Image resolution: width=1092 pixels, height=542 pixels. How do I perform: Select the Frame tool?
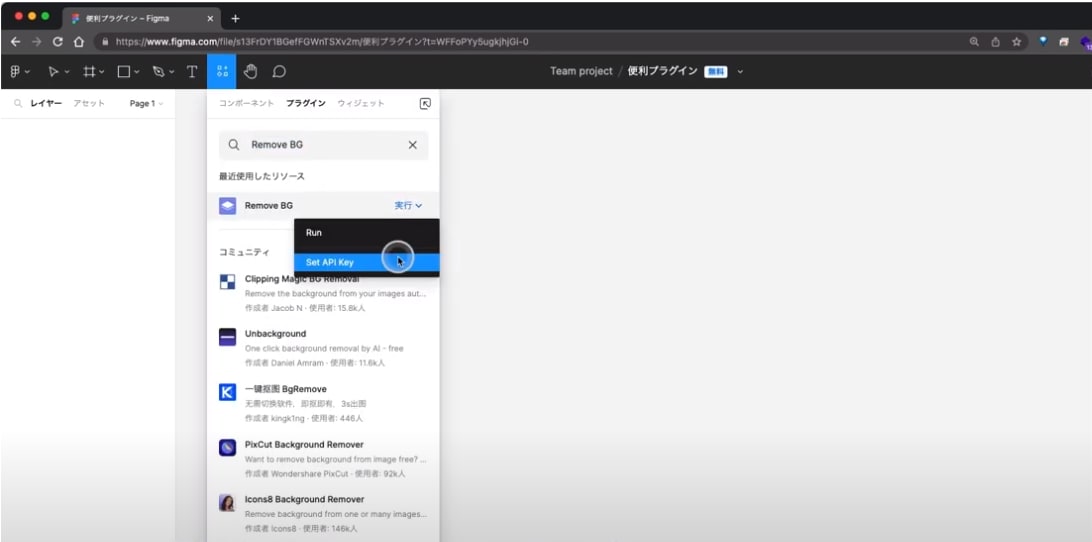(89, 72)
